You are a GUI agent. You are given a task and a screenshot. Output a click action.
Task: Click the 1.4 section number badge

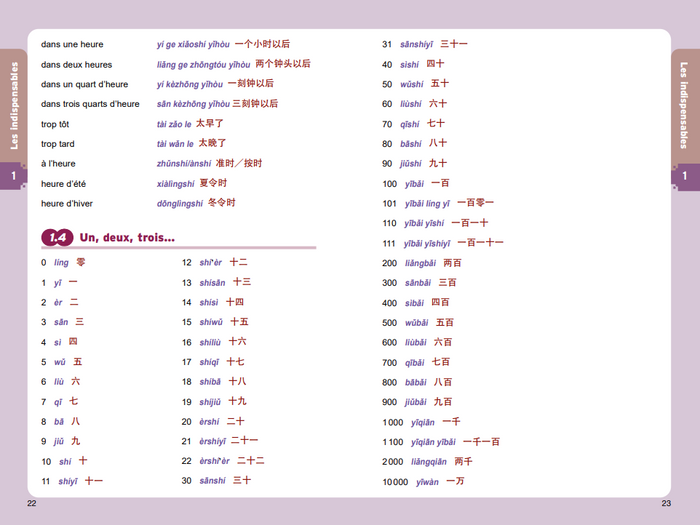click(x=56, y=238)
